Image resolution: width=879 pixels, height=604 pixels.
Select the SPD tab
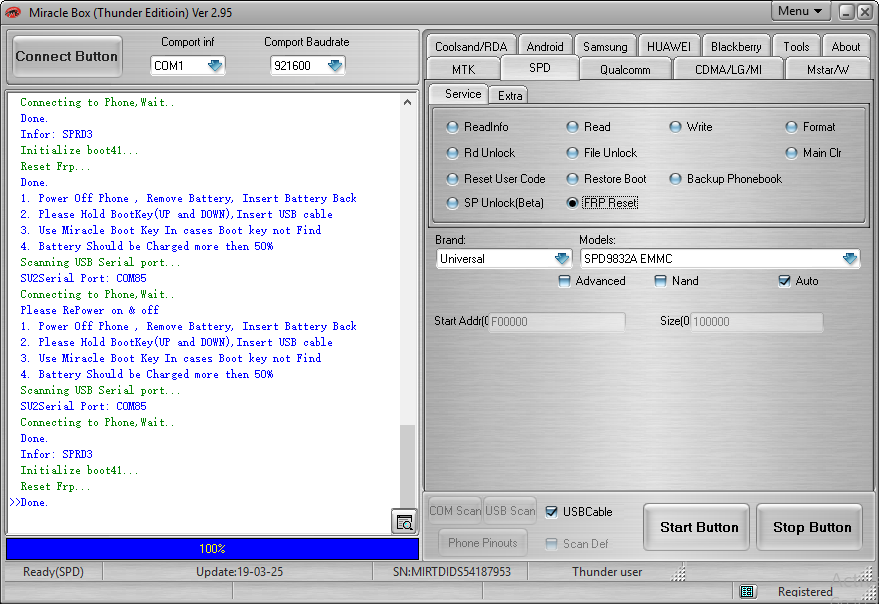pyautogui.click(x=540, y=68)
